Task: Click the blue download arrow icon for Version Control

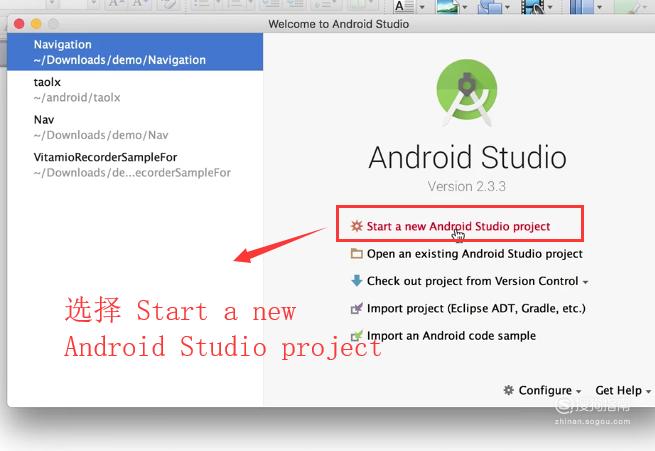Action: [356, 281]
